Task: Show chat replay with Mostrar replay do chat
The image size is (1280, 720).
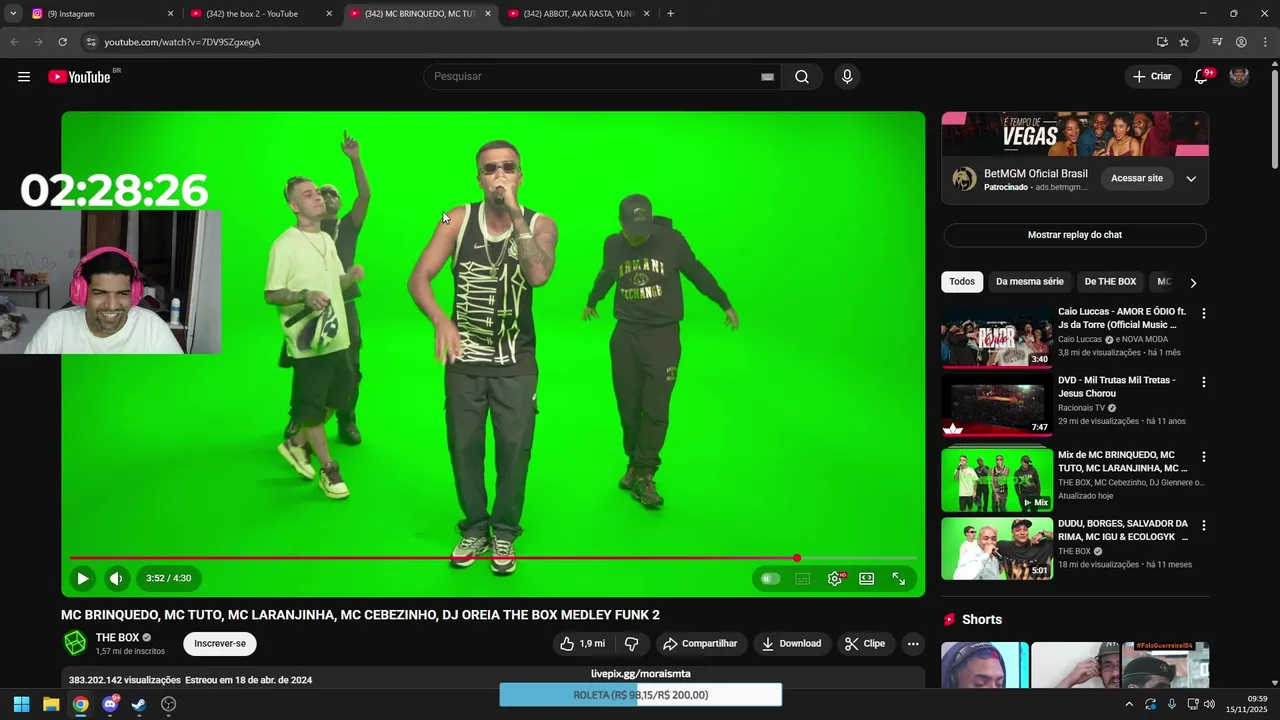Action: (x=1075, y=235)
